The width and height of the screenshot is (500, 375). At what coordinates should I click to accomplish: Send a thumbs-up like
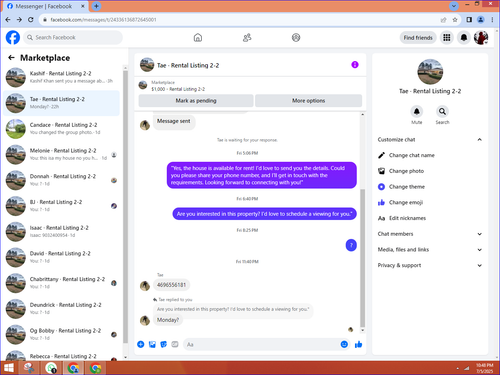point(359,344)
